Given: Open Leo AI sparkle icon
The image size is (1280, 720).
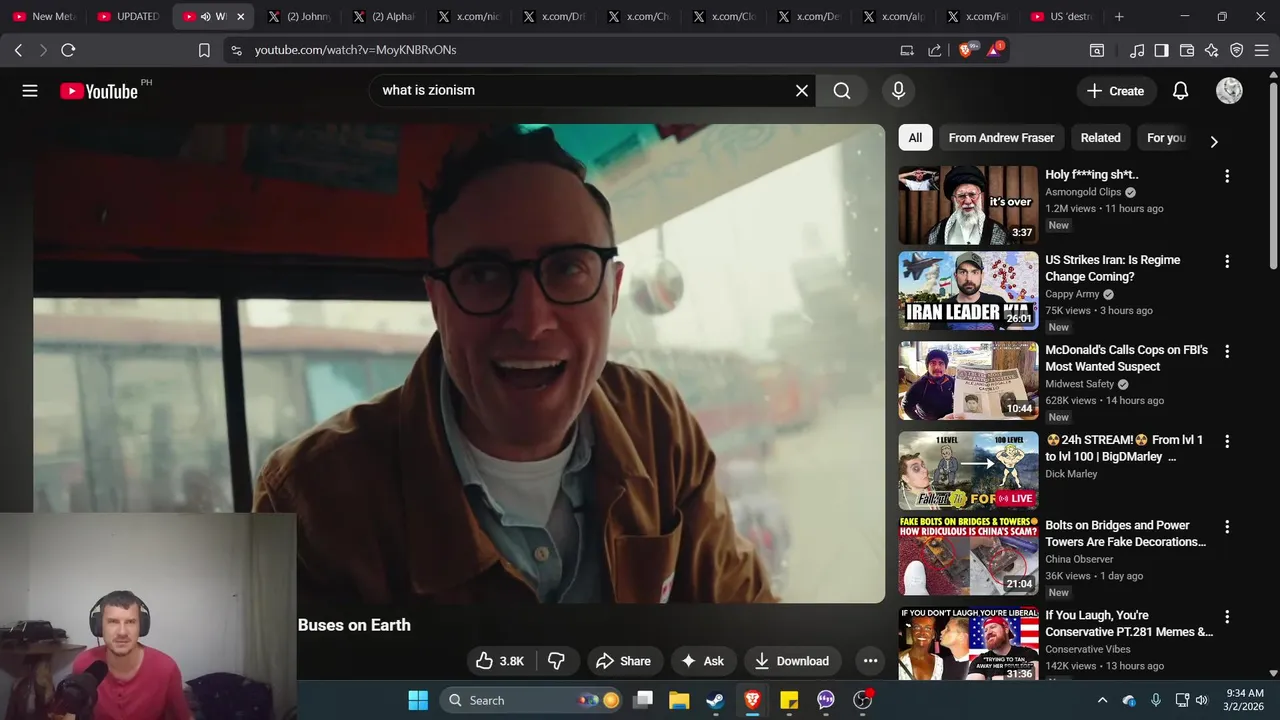Looking at the screenshot, I should (1212, 50).
